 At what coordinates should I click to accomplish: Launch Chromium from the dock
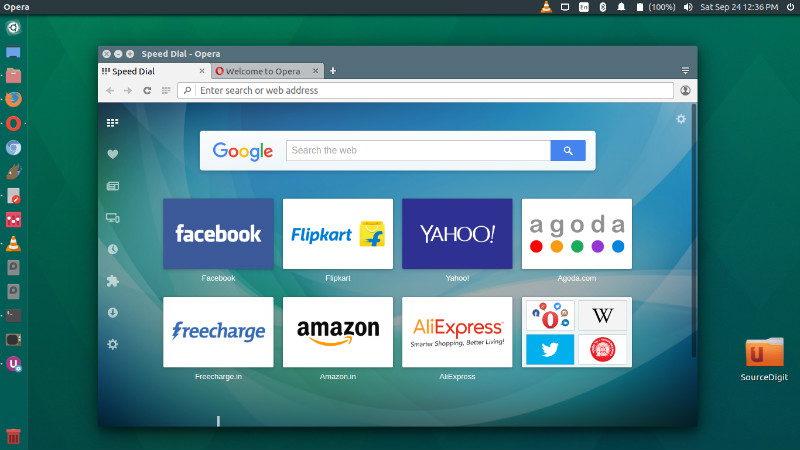point(13,148)
